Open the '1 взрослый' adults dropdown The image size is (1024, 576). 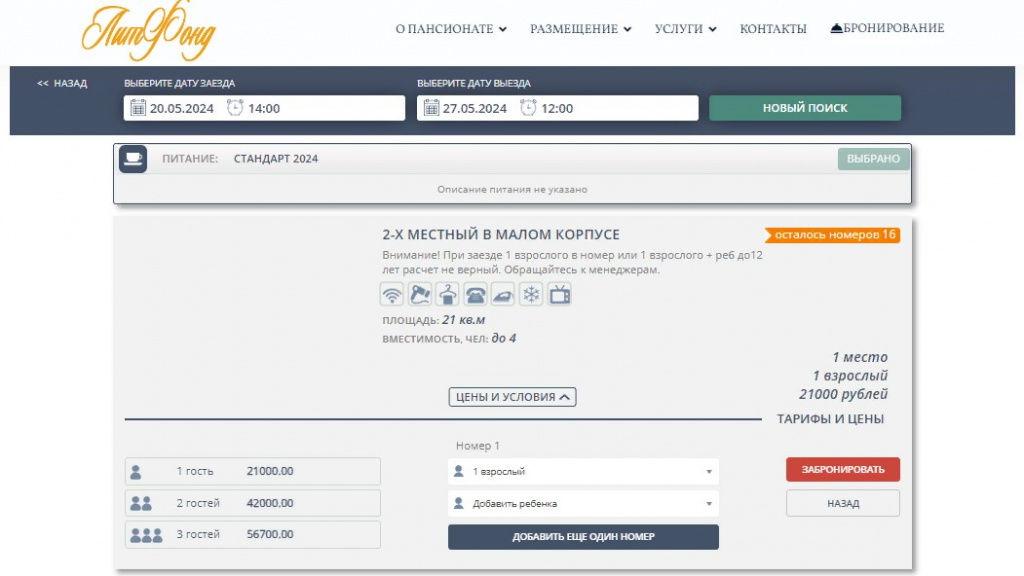(583, 471)
